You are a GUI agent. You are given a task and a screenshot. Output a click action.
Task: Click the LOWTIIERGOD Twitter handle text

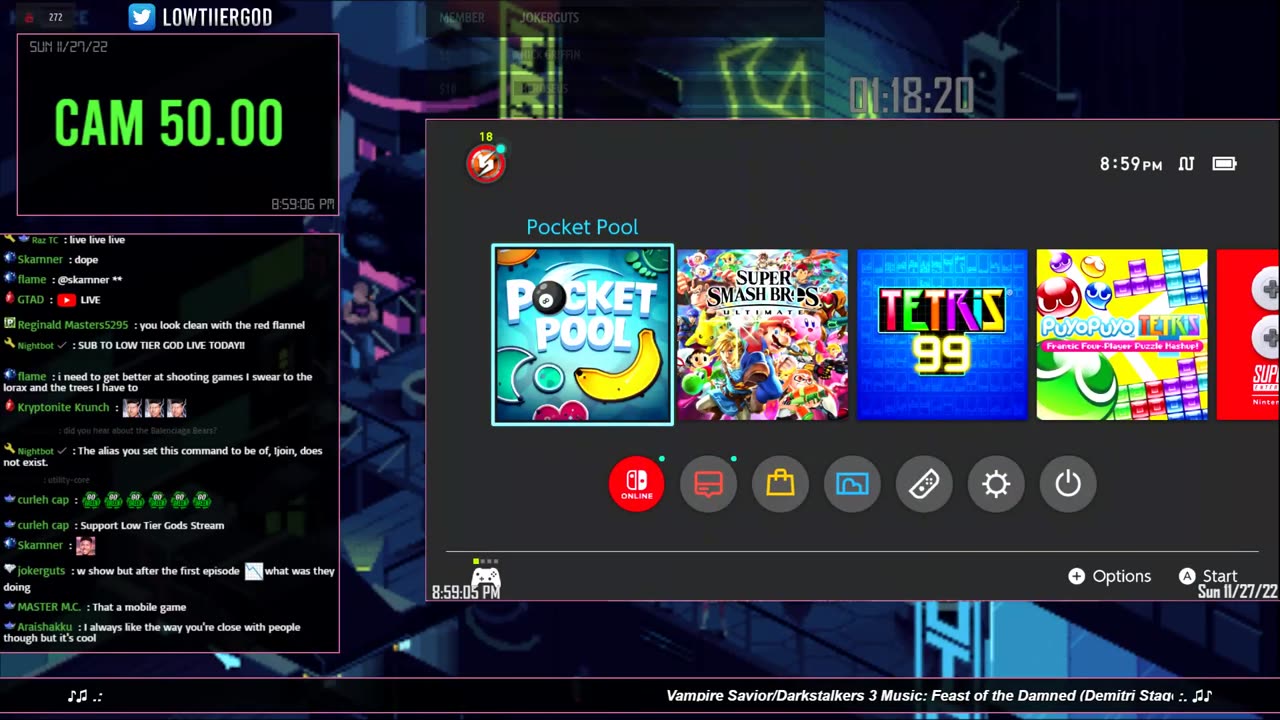217,17
